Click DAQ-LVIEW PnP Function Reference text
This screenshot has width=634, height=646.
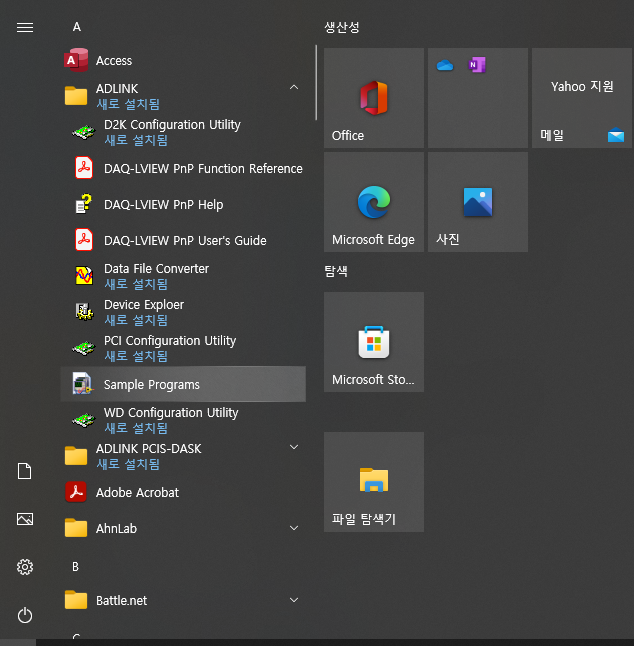click(x=203, y=169)
